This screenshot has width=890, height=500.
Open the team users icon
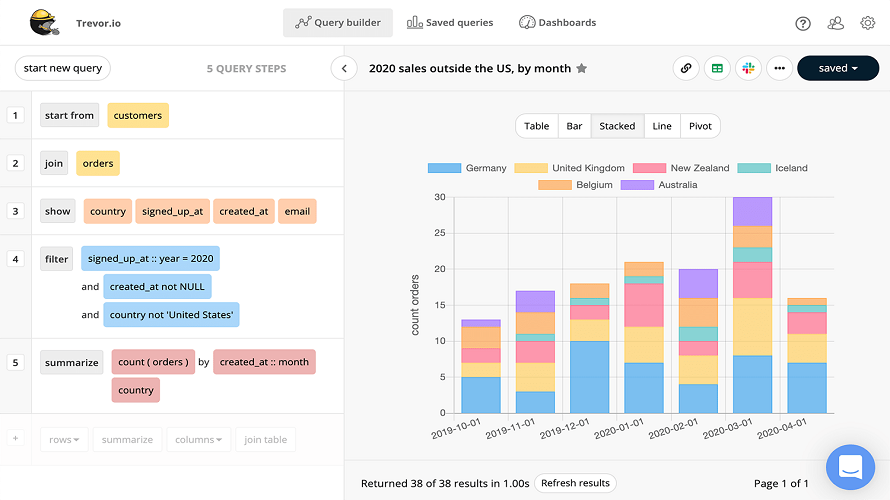click(835, 23)
